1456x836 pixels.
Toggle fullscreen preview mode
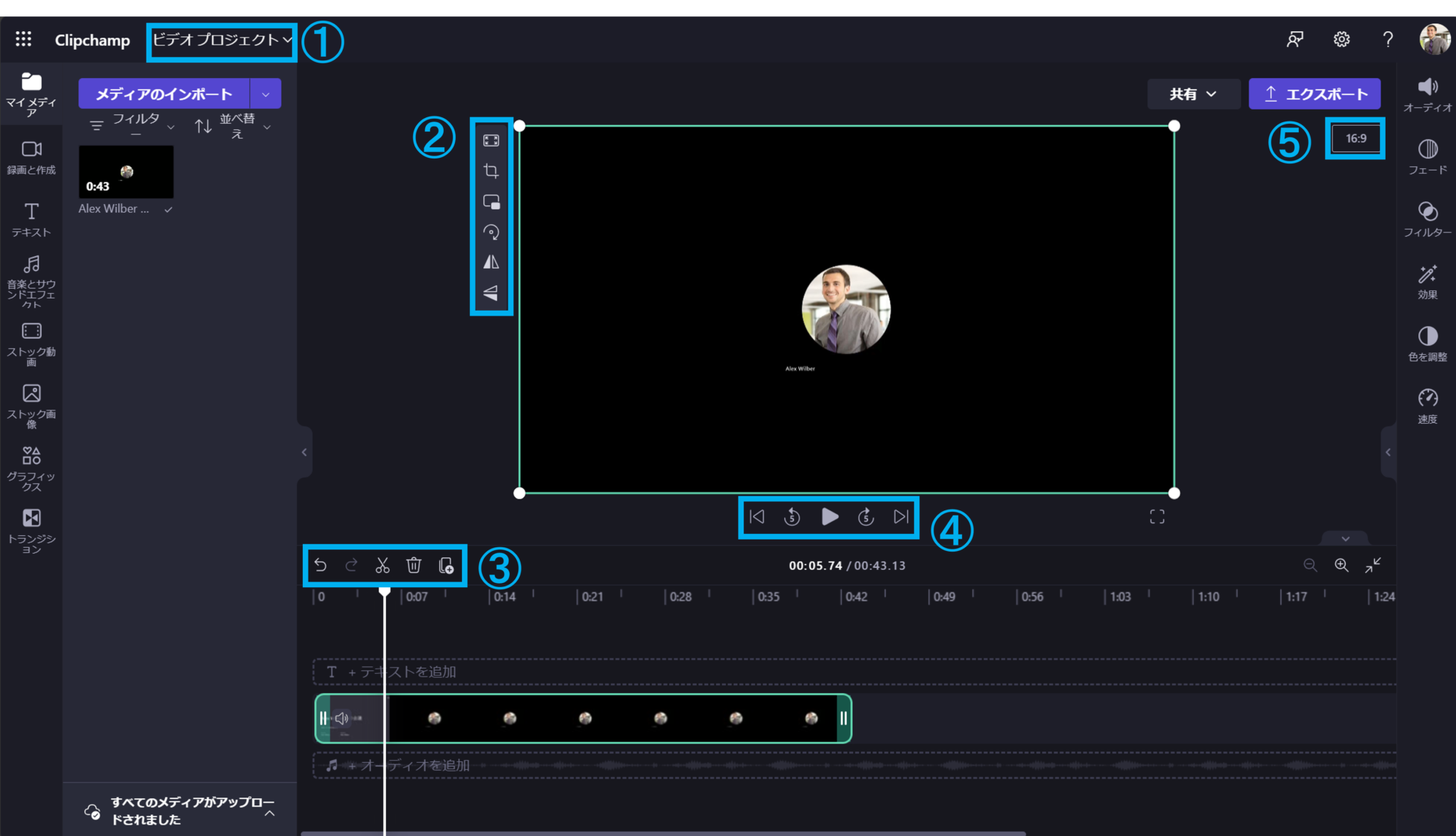1157,517
